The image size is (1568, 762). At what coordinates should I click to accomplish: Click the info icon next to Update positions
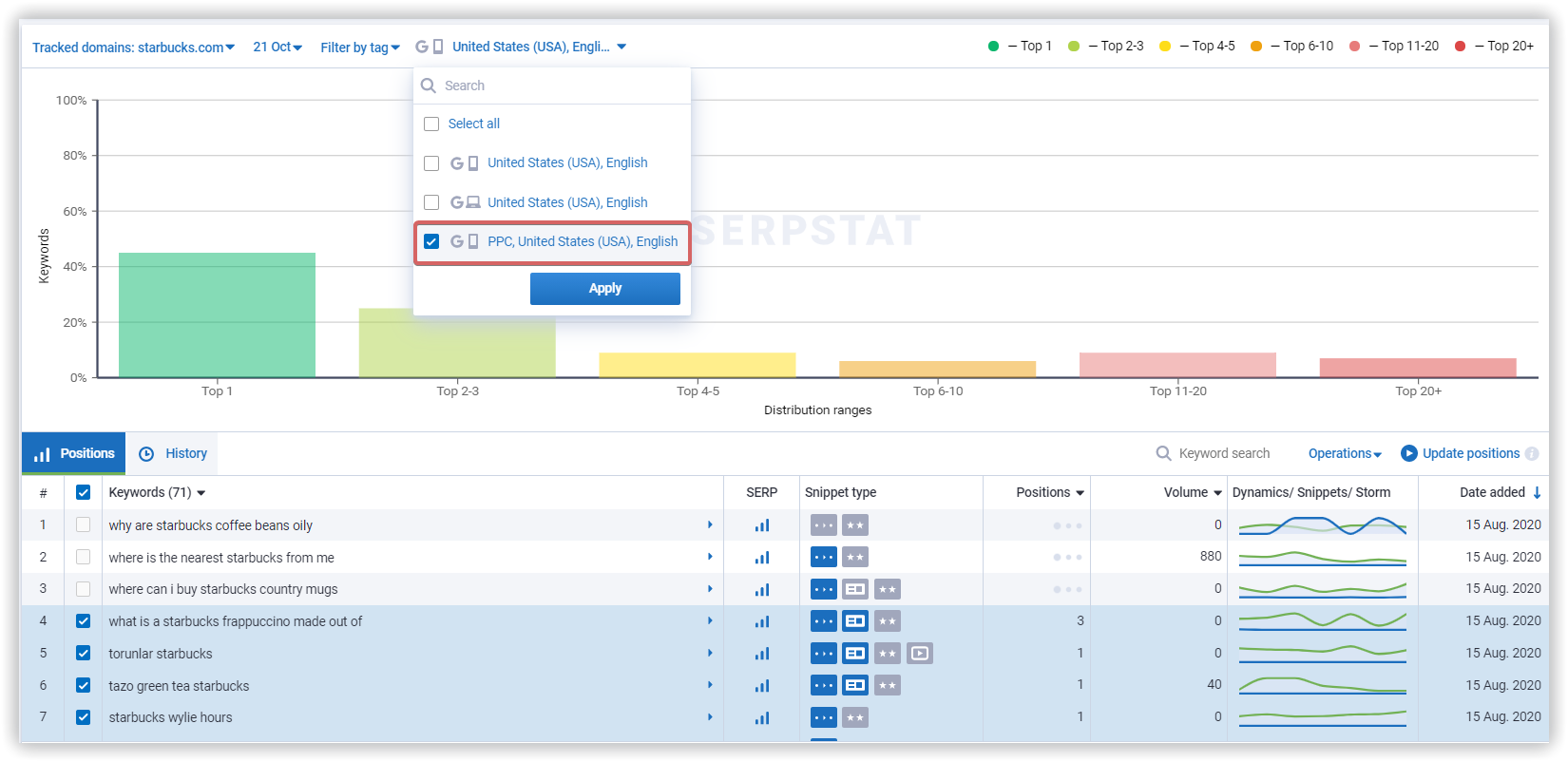point(1532,454)
